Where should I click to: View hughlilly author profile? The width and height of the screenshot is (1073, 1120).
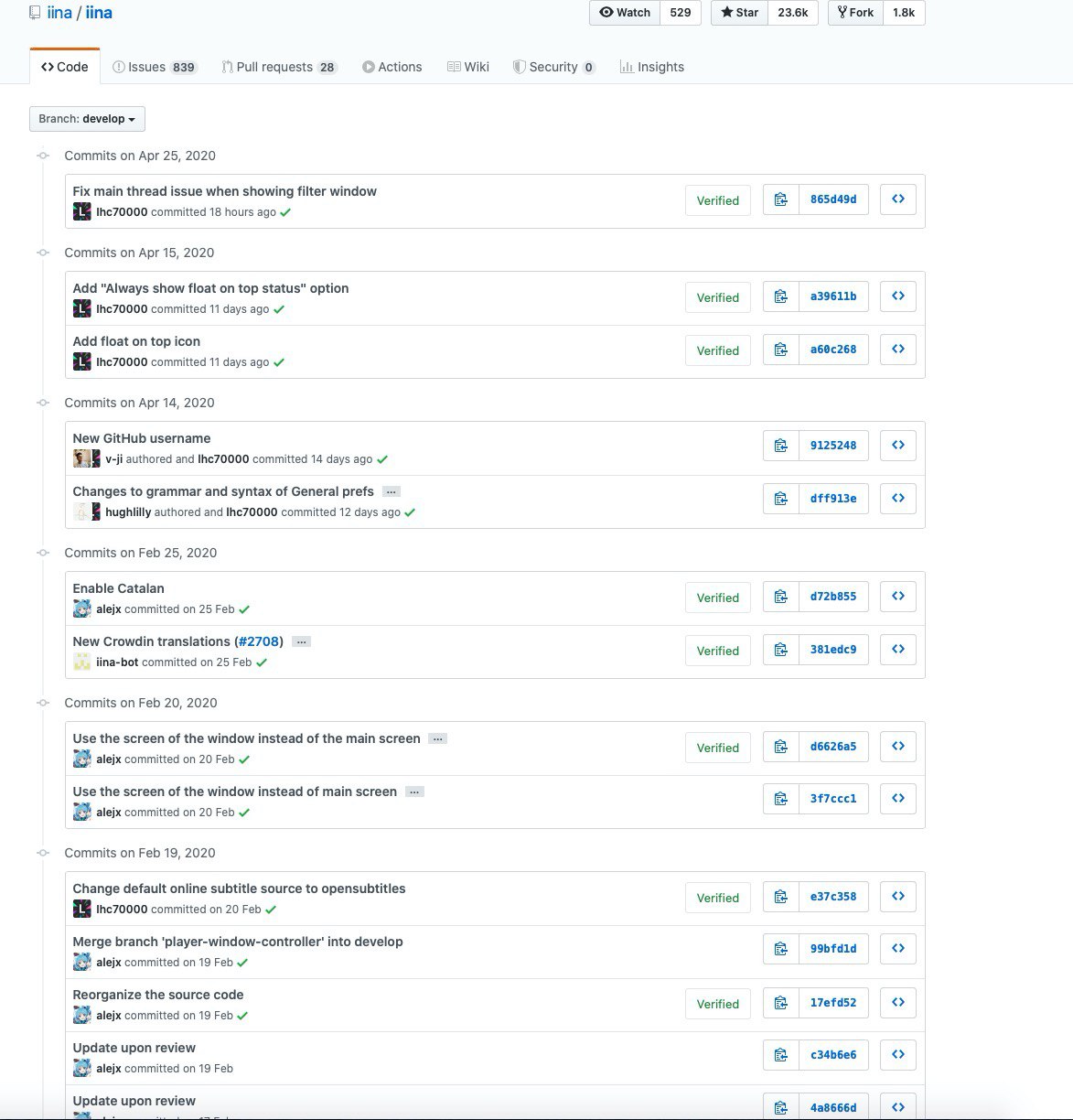128,512
